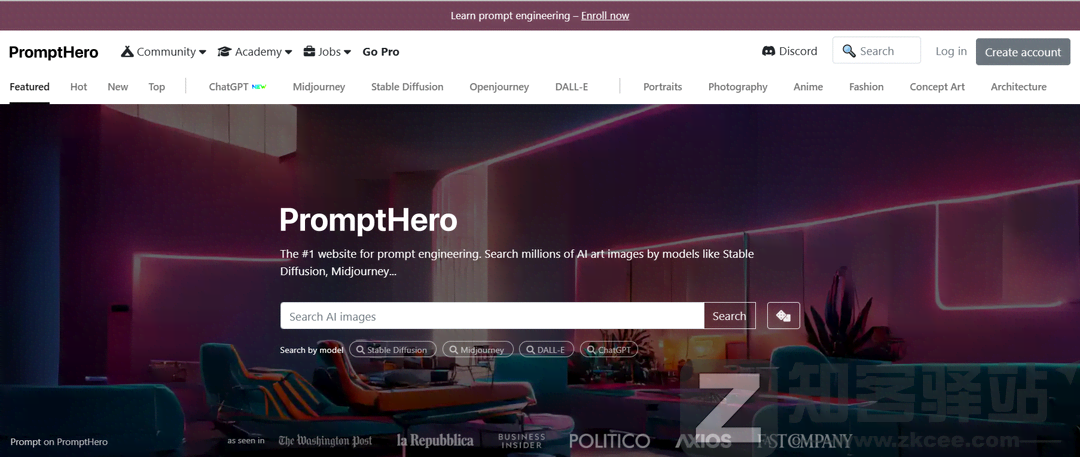Click the Create account button
The image size is (1080, 457).
(x=1023, y=52)
